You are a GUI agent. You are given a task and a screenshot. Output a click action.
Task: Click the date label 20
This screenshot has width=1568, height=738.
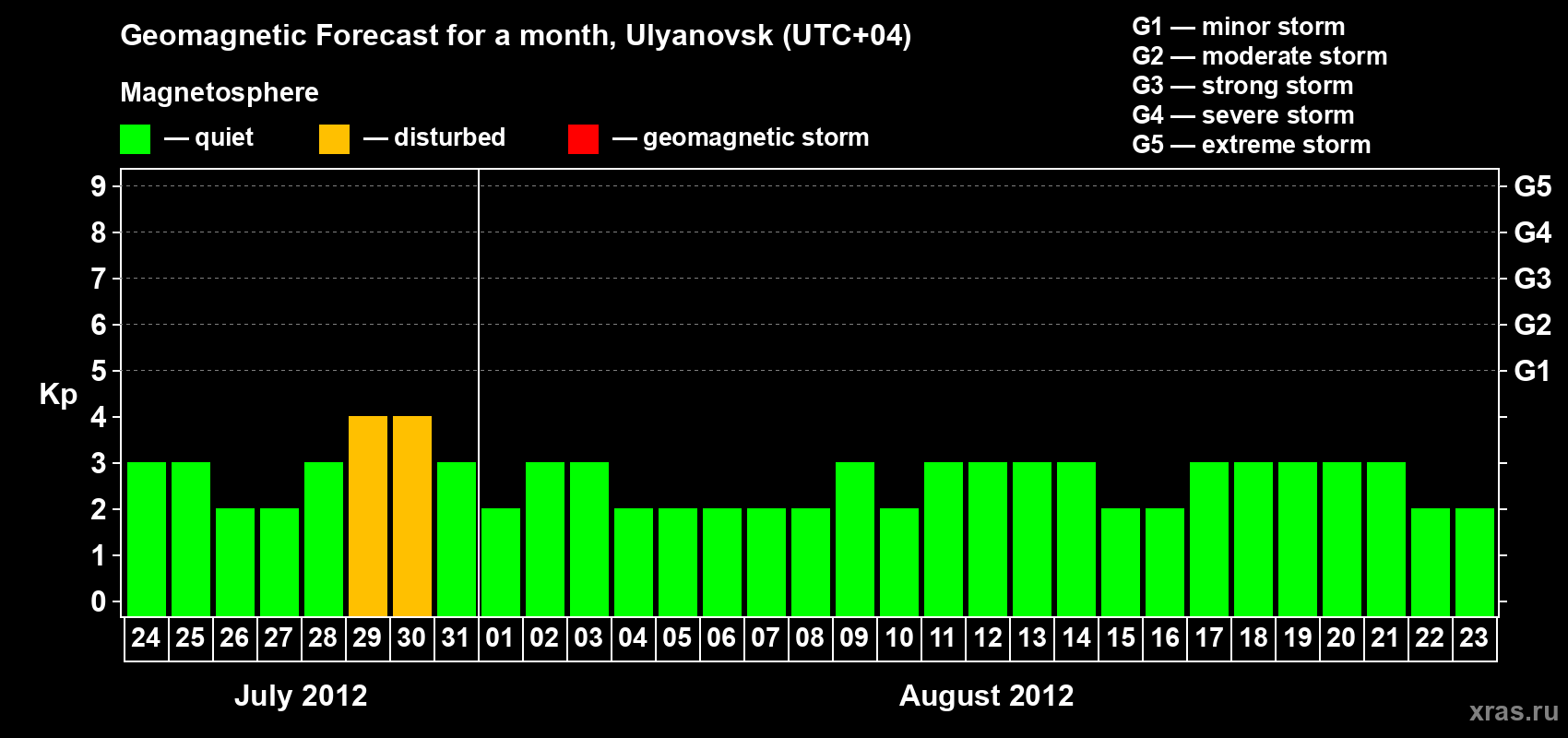click(x=1341, y=637)
